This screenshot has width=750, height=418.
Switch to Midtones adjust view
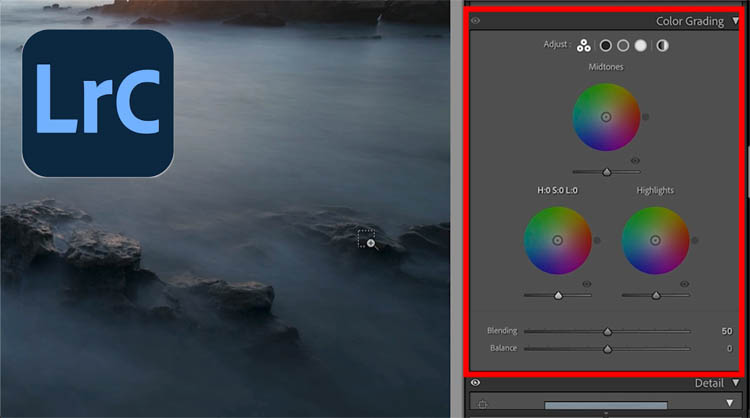(623, 45)
